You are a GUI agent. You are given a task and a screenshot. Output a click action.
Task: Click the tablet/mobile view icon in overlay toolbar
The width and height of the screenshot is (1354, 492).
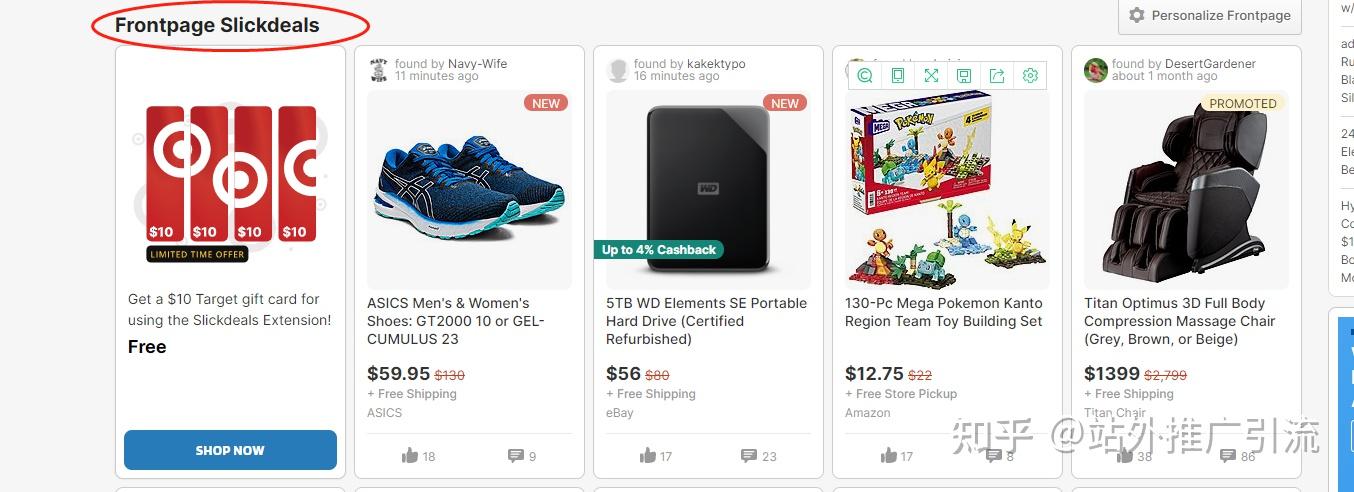pyautogui.click(x=898, y=76)
